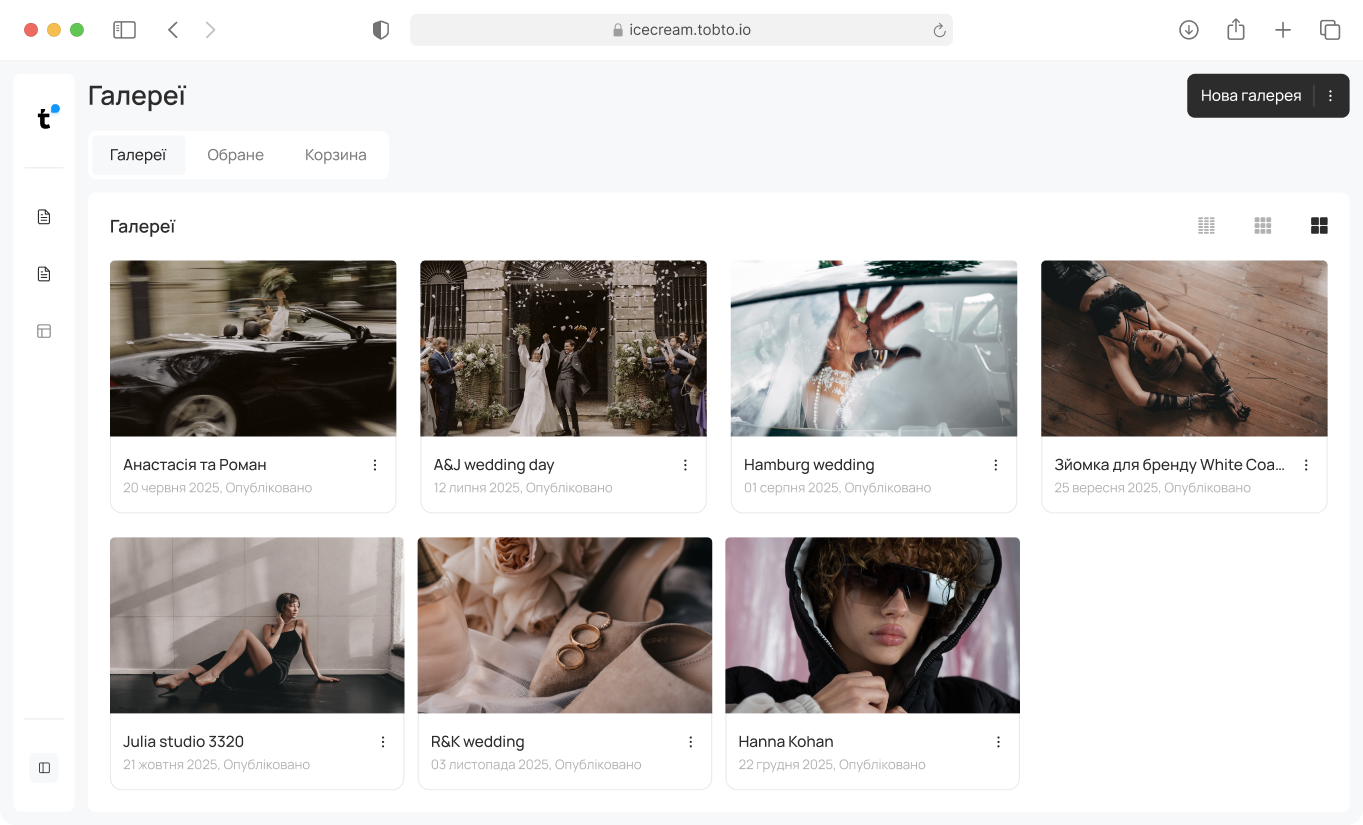The image size is (1363, 825).
Task: Click the Safari downloads icon
Action: (x=1189, y=30)
